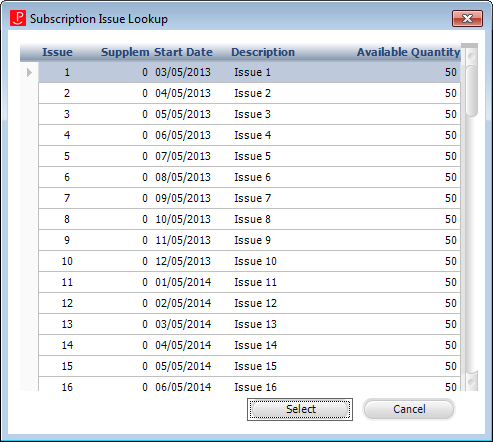The width and height of the screenshot is (493, 442).
Task: Click the Select button
Action: [300, 409]
